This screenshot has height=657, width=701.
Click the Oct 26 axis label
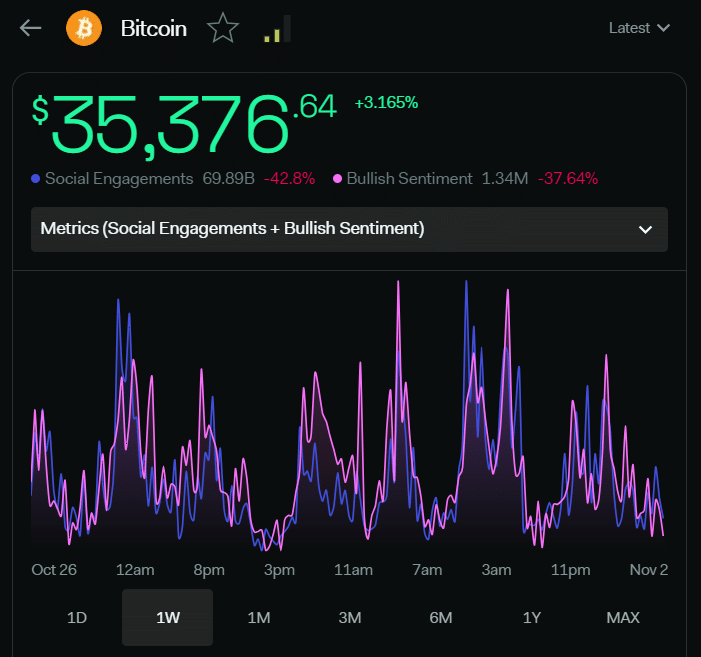pyautogui.click(x=54, y=570)
